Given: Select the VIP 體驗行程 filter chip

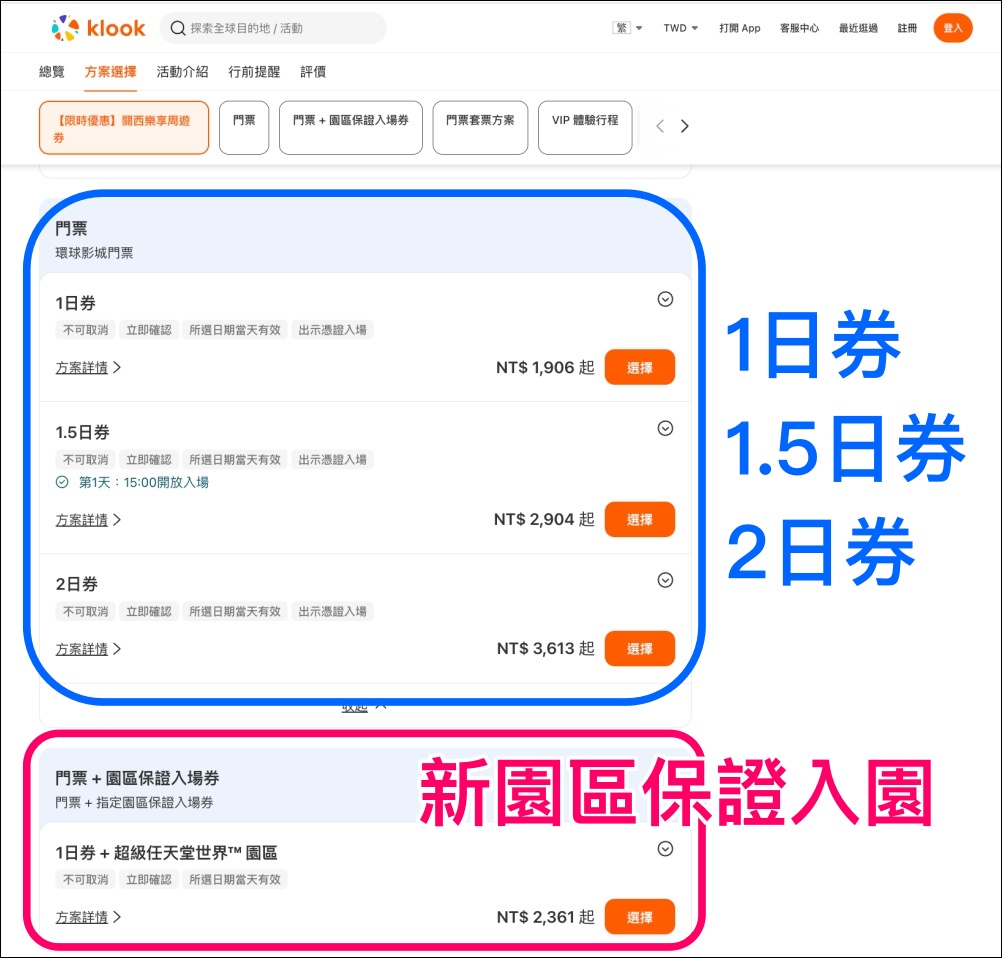Looking at the screenshot, I should [585, 128].
